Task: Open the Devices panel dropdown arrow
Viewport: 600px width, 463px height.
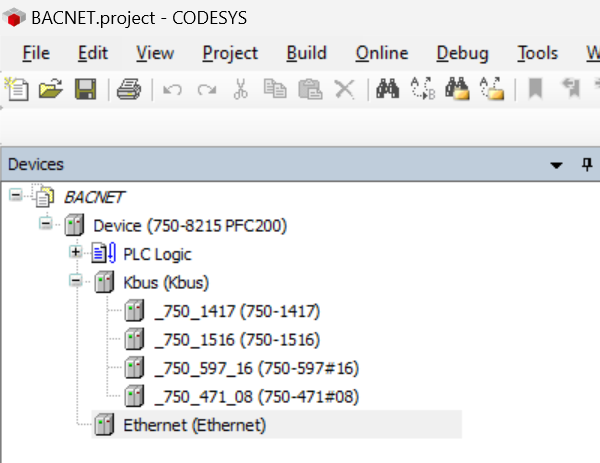Action: pos(556,165)
